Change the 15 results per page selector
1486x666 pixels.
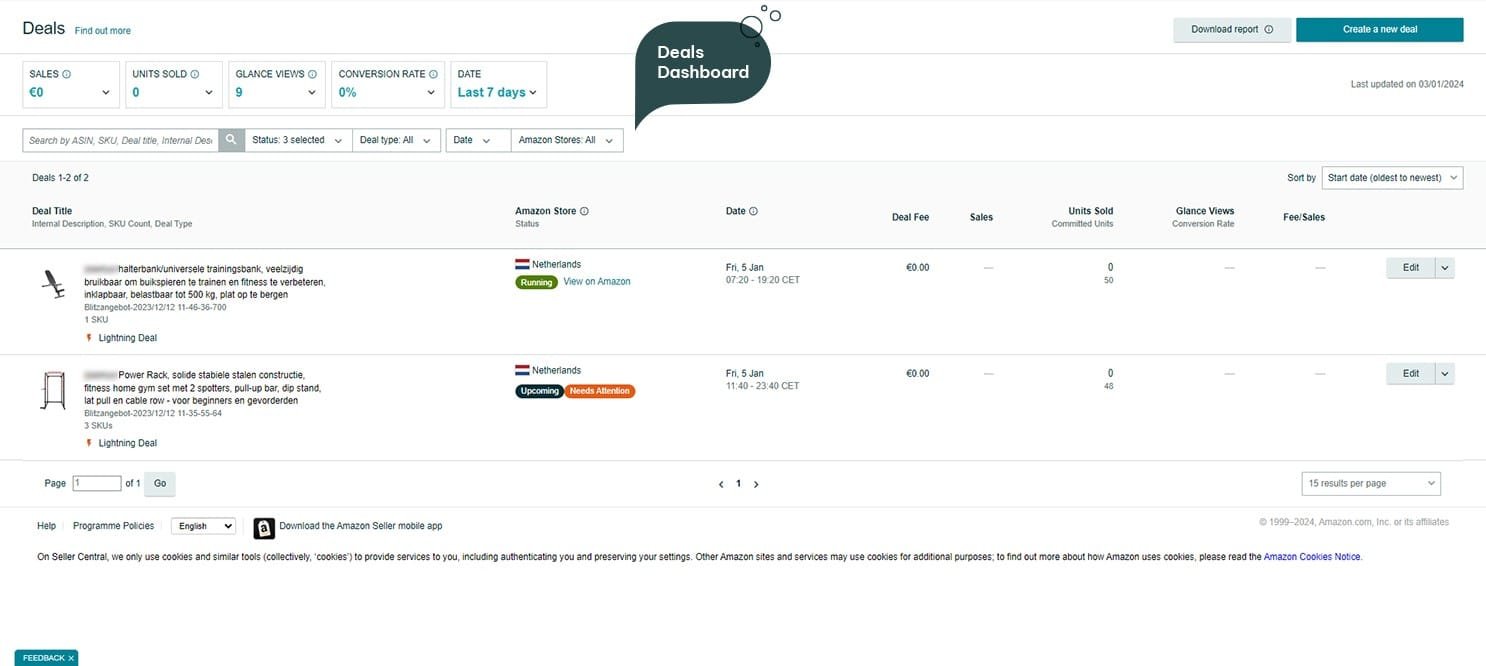tap(1370, 484)
